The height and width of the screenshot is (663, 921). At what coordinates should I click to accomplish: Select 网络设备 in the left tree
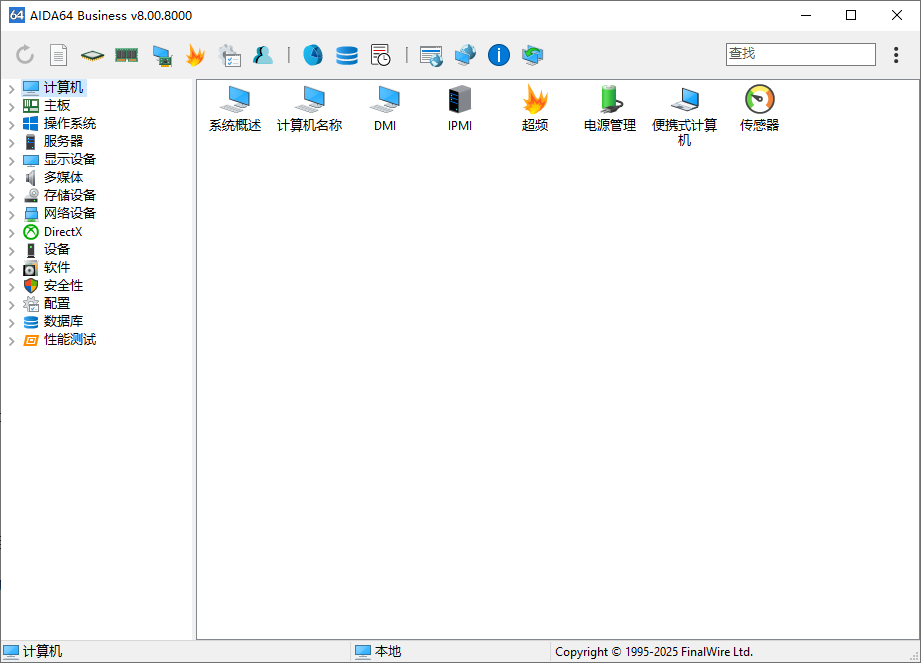click(69, 214)
